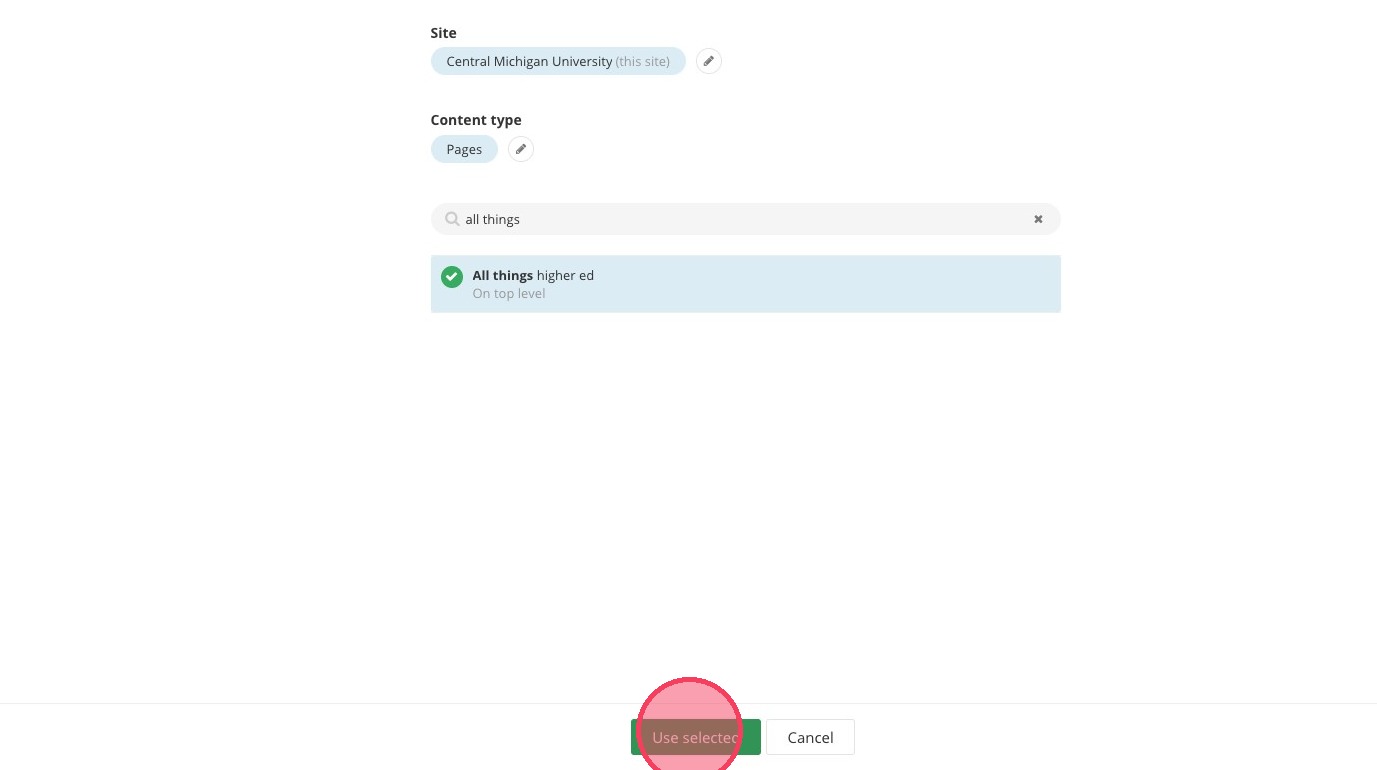
Task: Click the Pages content type chip
Action: click(464, 149)
